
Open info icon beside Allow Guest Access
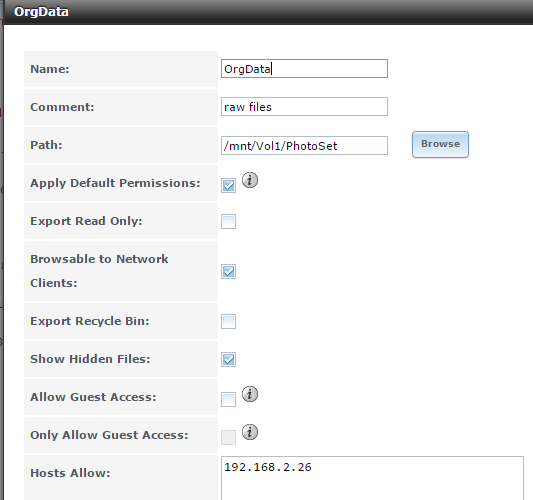(250, 394)
